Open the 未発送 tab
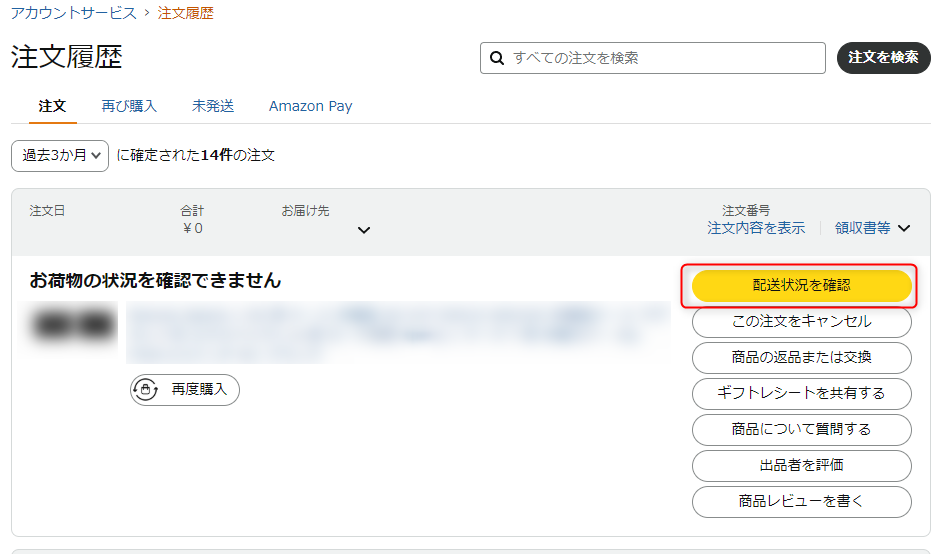The image size is (938, 555). [x=212, y=106]
